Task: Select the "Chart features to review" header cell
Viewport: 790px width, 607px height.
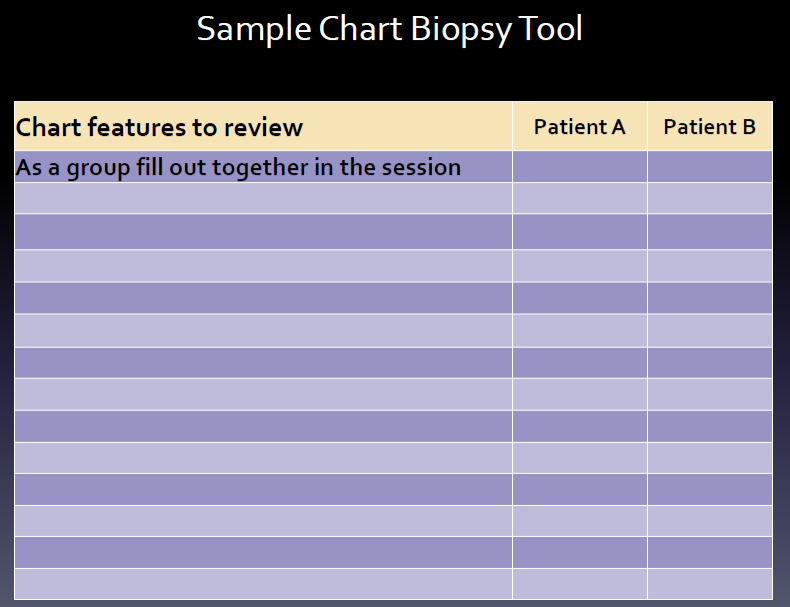Action: [x=264, y=126]
